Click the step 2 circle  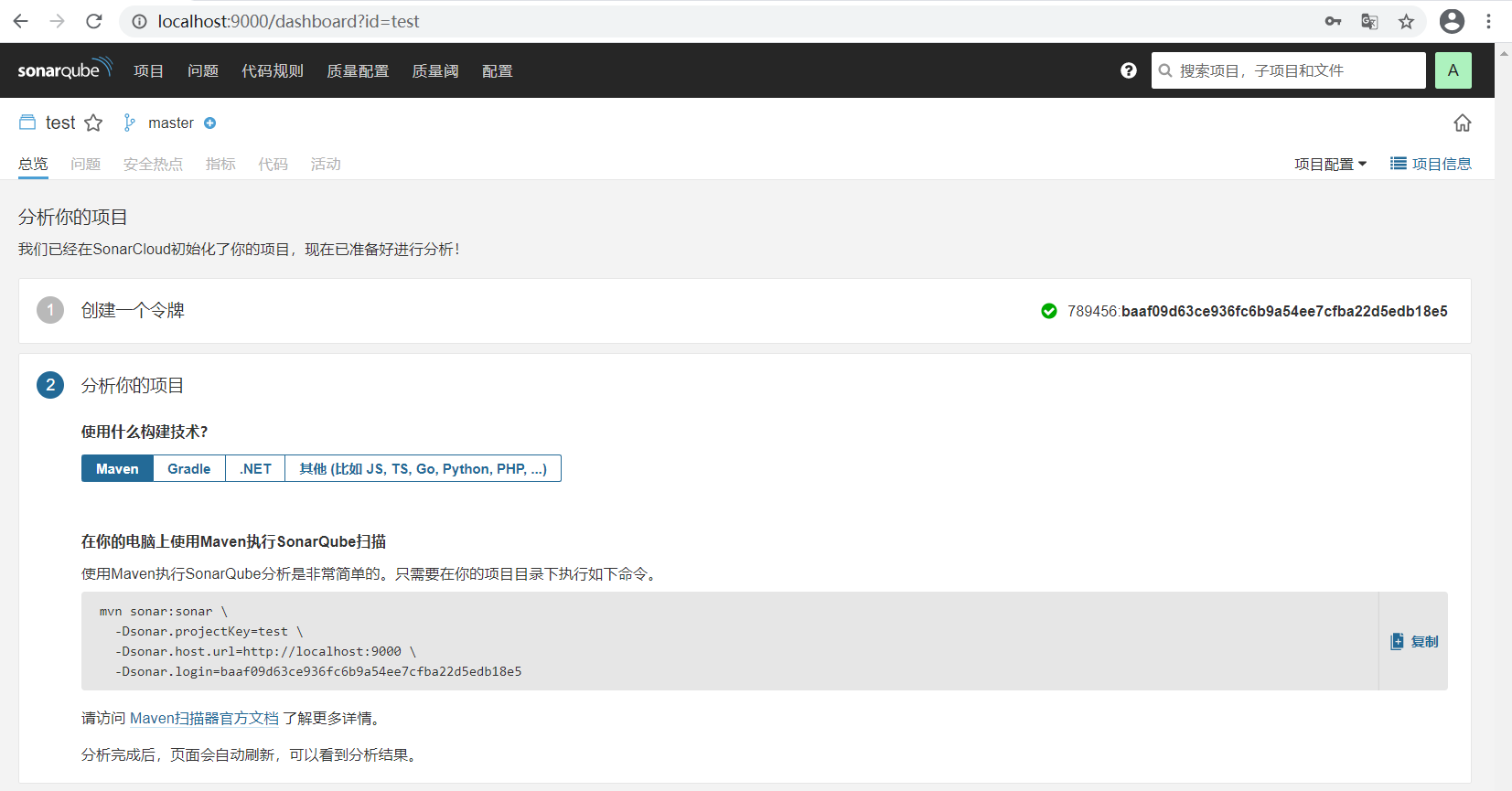click(x=50, y=385)
